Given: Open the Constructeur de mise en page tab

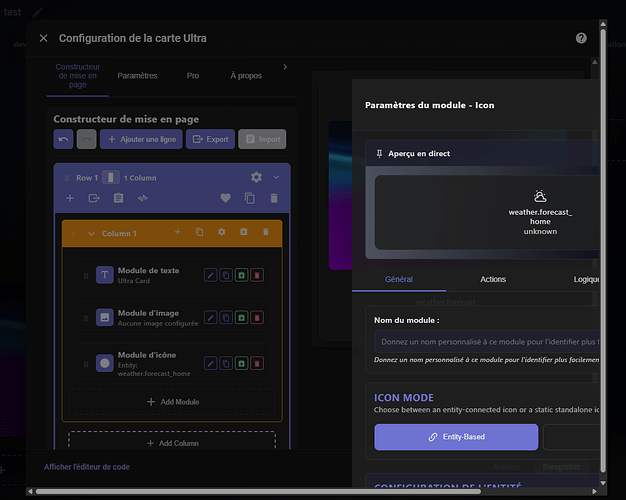Looking at the screenshot, I should [x=77, y=76].
